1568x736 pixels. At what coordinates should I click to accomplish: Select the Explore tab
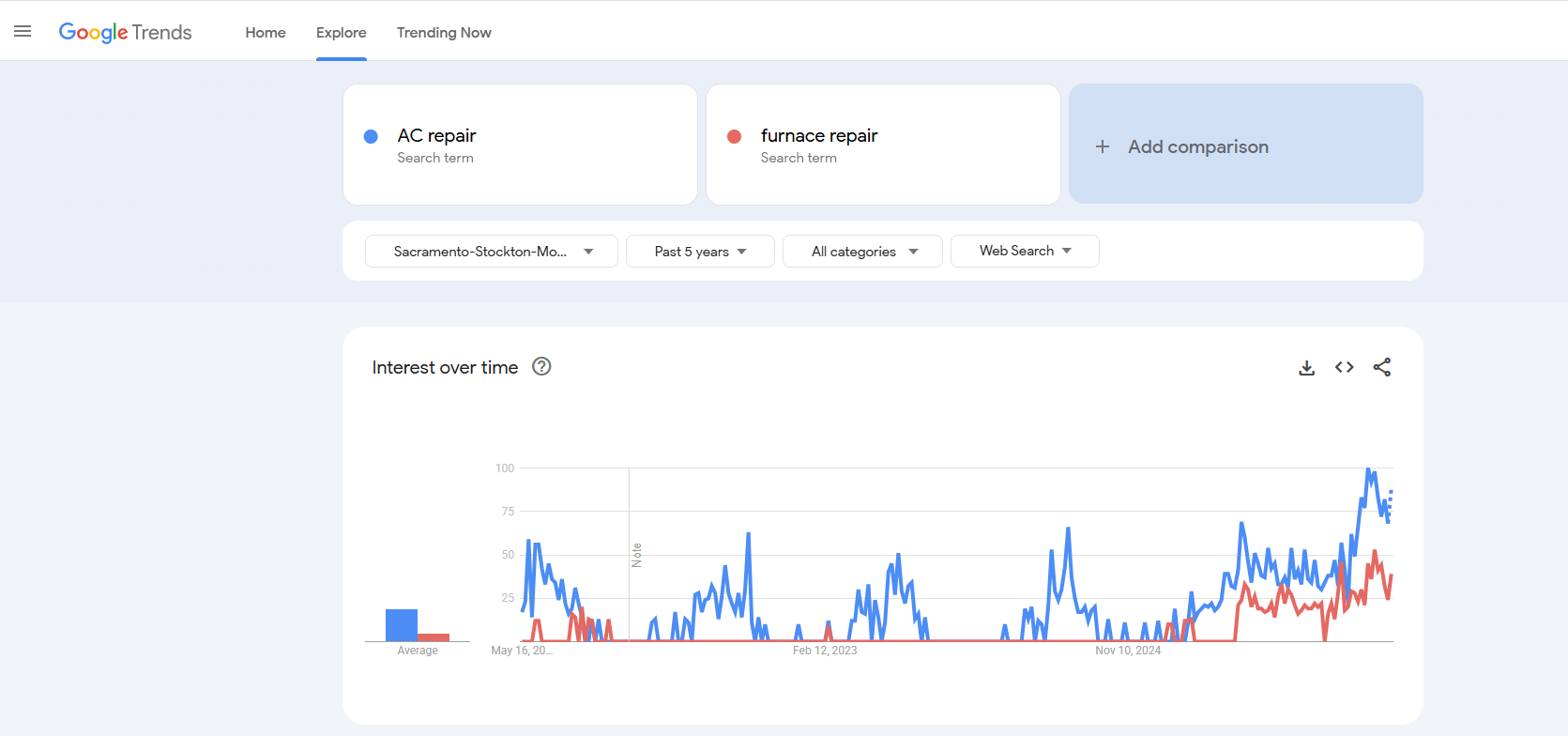pos(342,32)
